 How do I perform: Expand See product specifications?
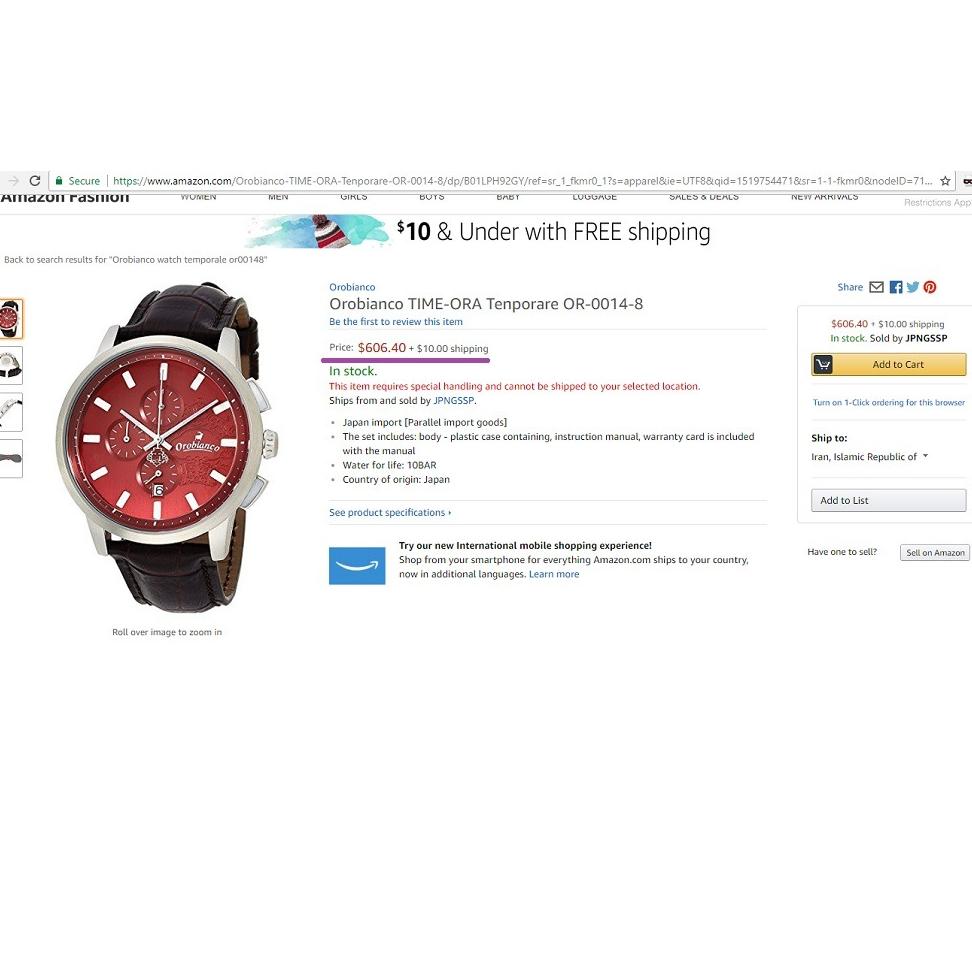[x=390, y=513]
